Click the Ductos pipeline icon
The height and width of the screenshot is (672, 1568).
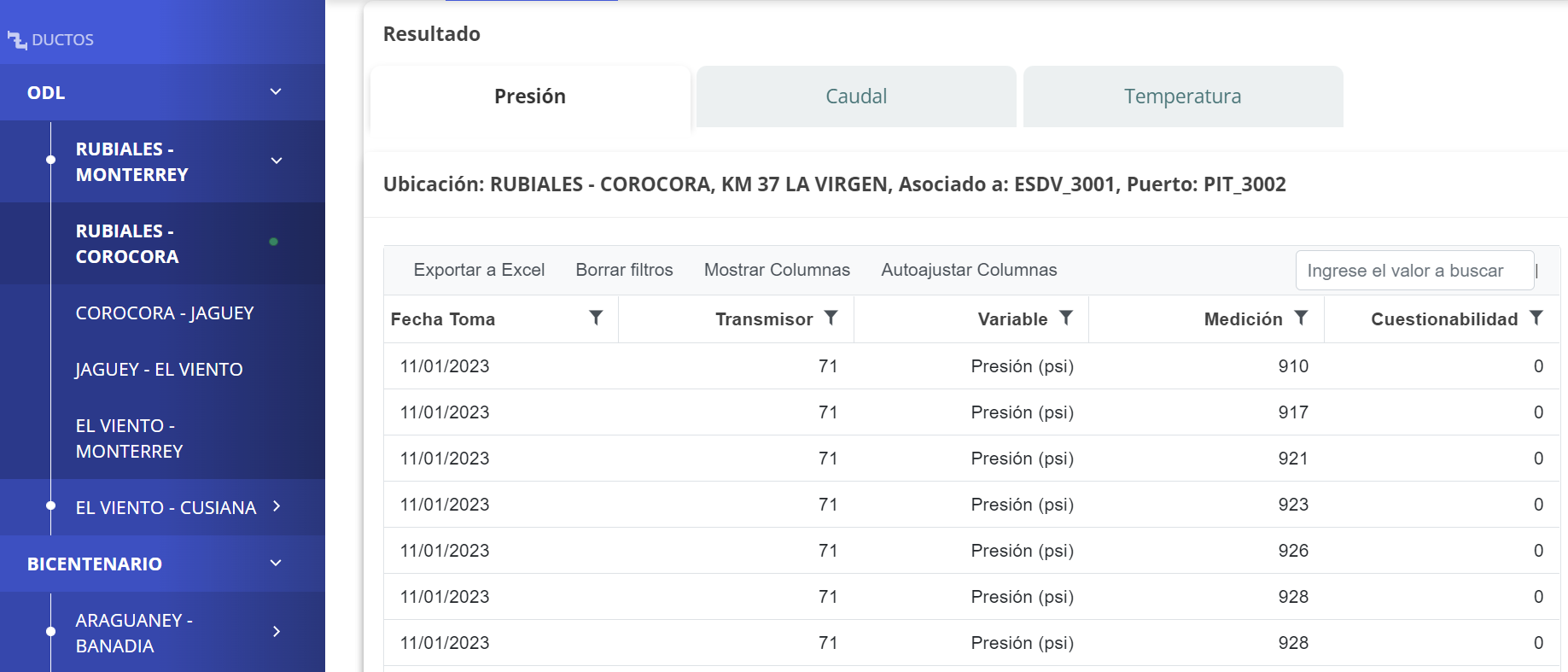pos(17,39)
